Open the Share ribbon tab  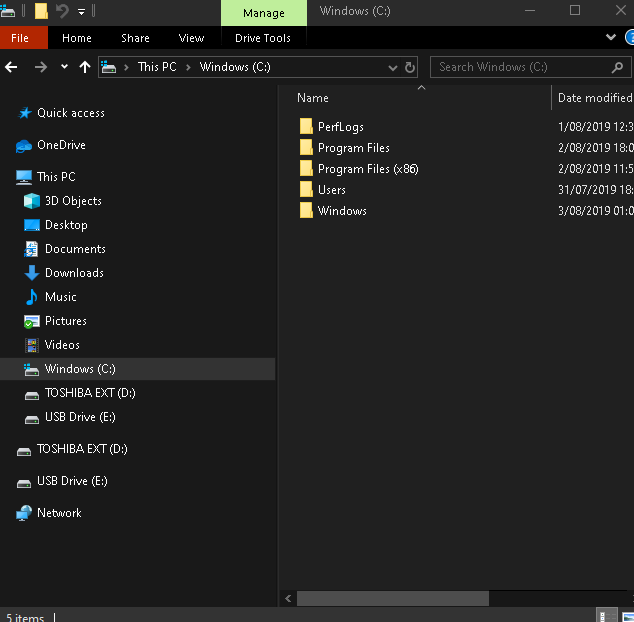(135, 38)
